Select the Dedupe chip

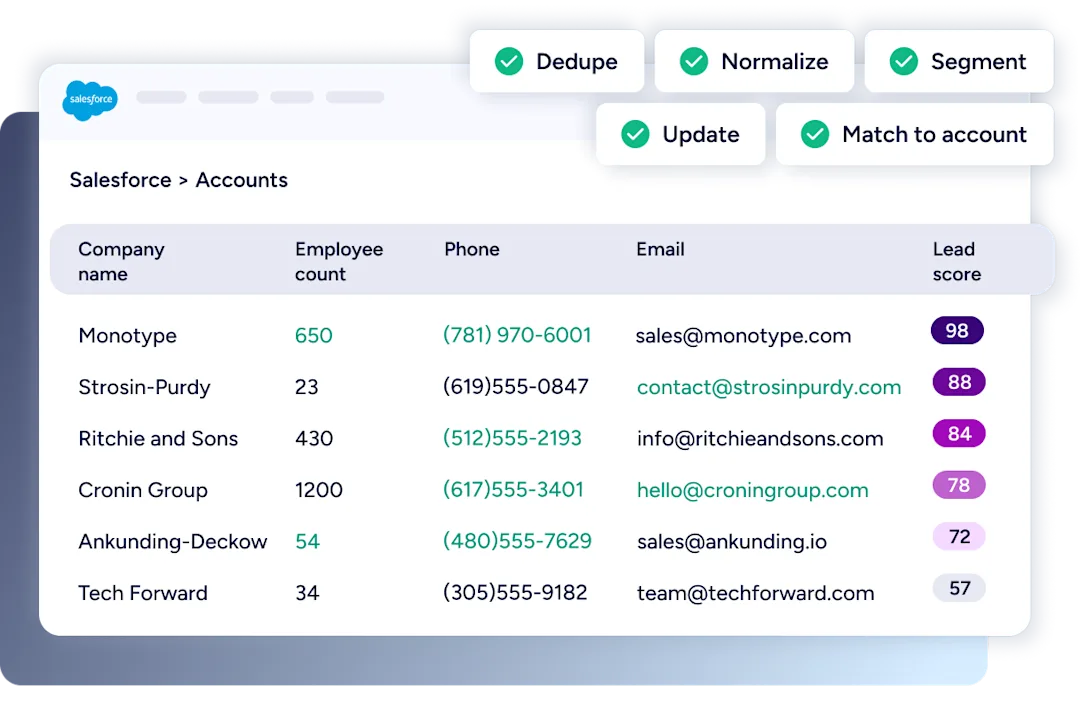pyautogui.click(x=557, y=61)
